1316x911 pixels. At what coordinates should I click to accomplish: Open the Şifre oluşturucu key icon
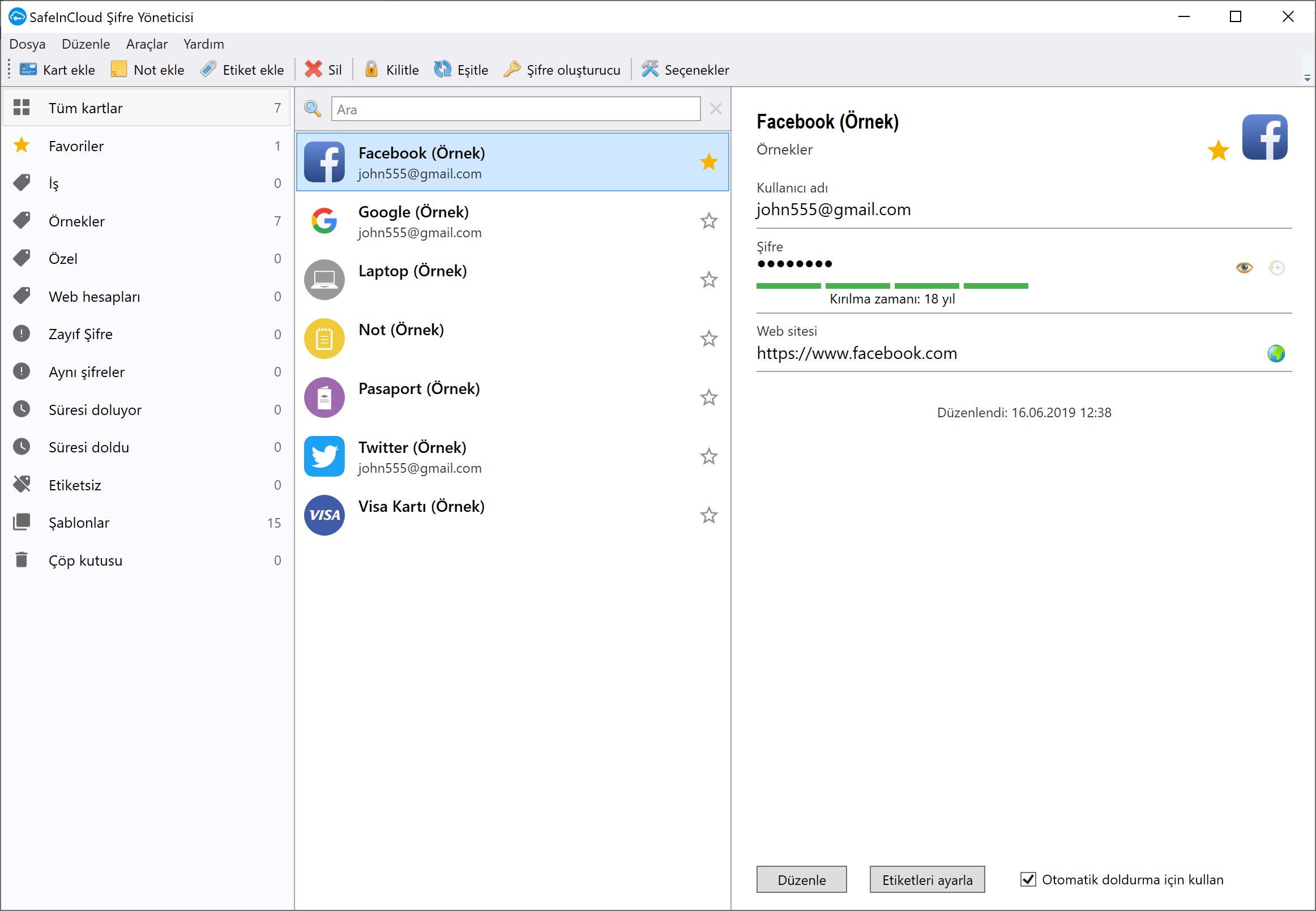[511, 70]
